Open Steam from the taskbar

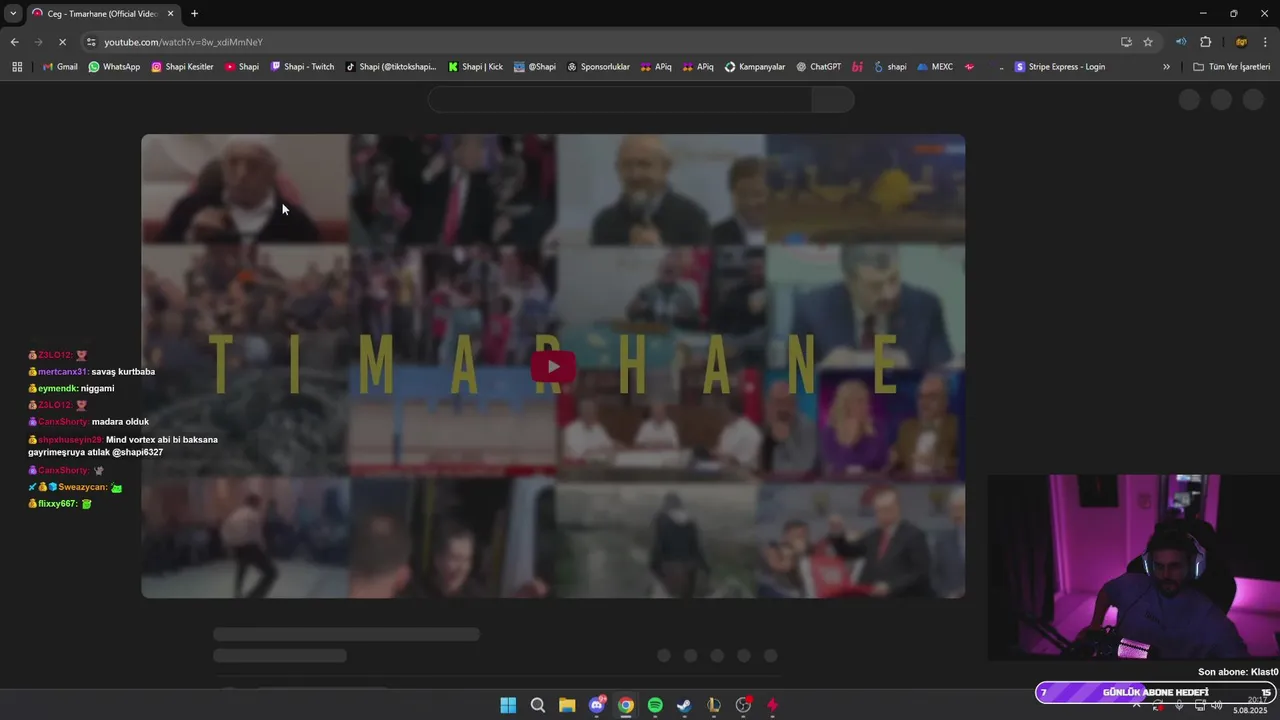(x=684, y=705)
